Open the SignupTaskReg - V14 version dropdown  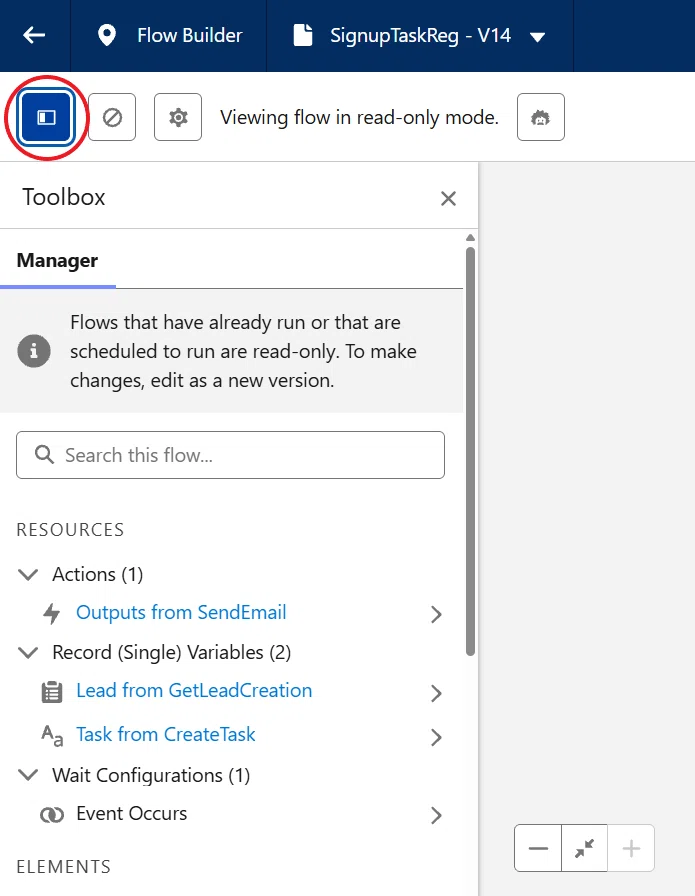pos(537,37)
